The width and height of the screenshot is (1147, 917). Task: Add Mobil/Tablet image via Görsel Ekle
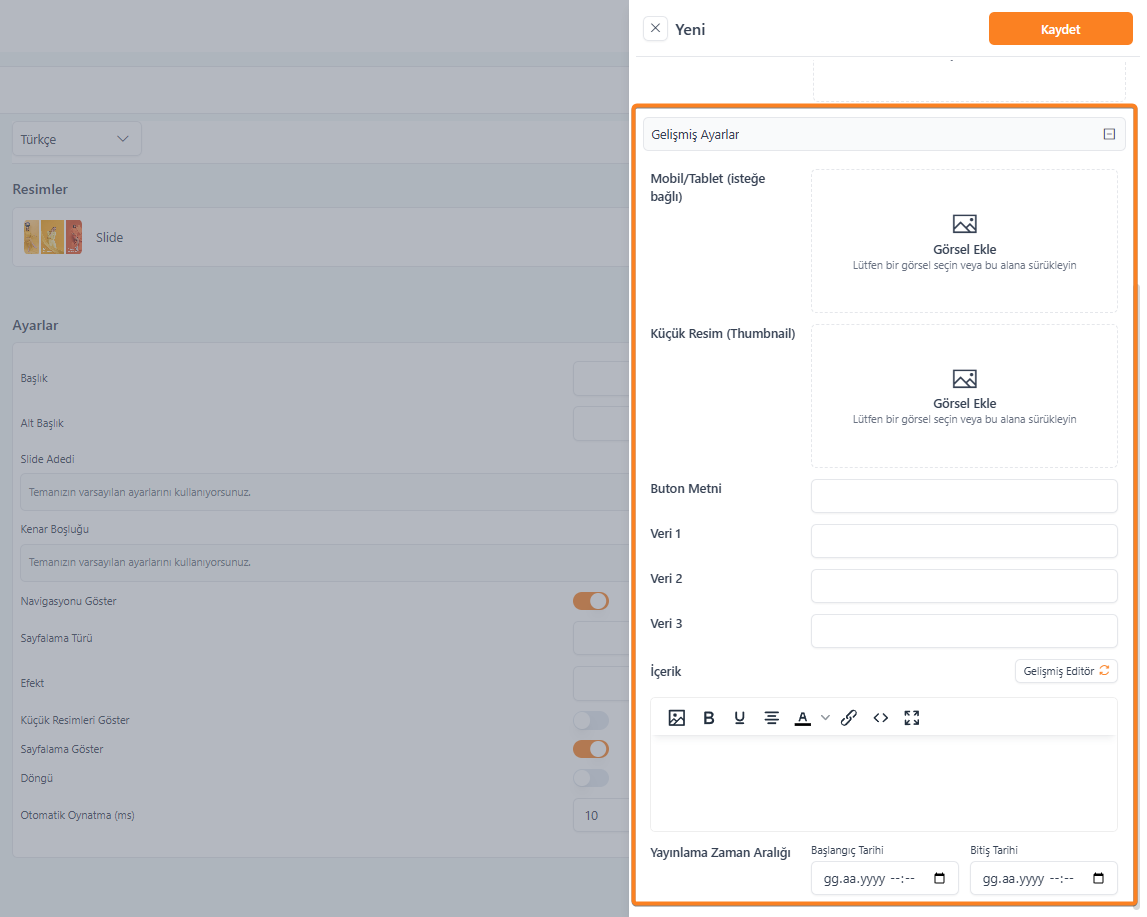click(x=964, y=241)
